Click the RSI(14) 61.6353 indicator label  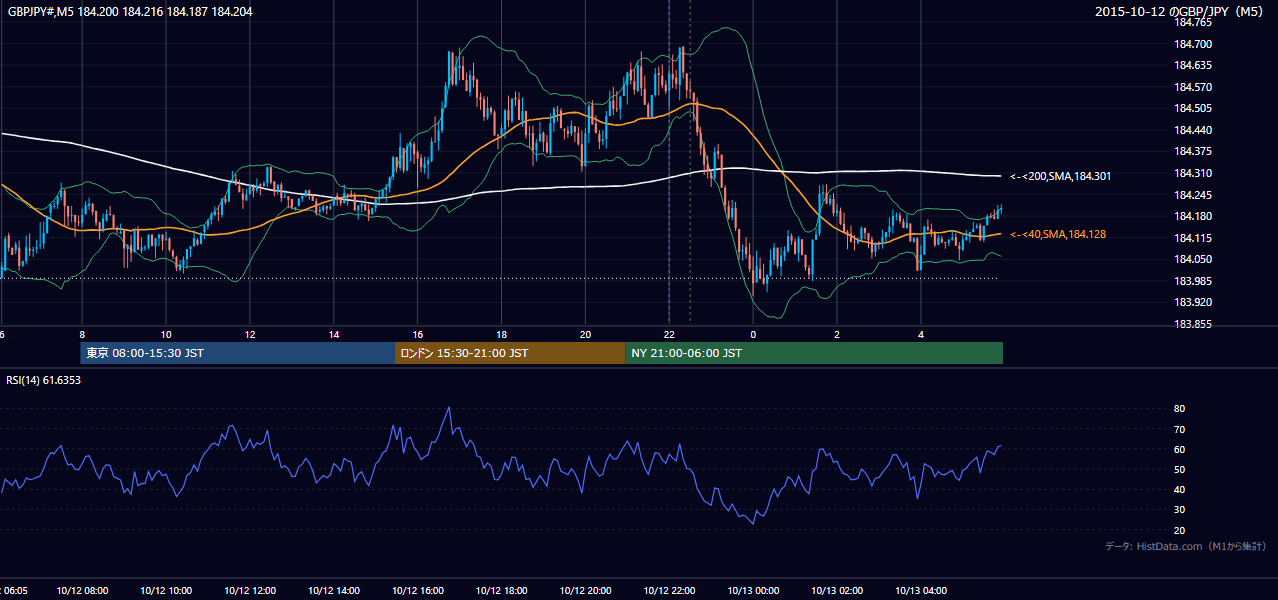tap(44, 380)
